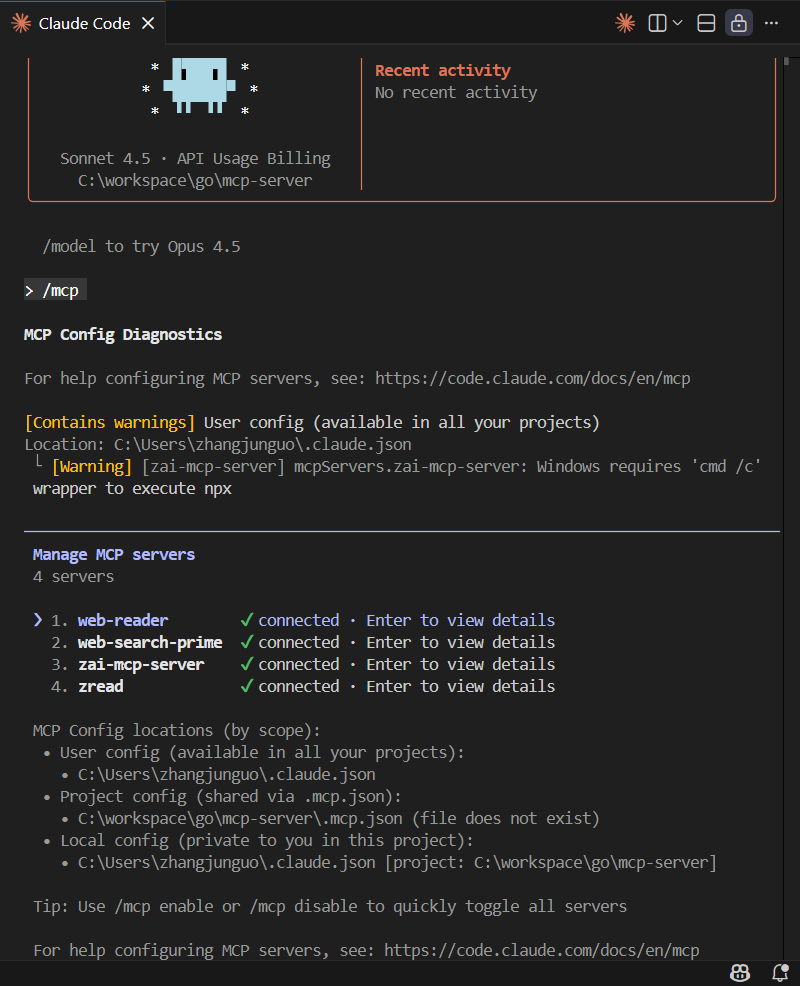
Task: Click the '4 servers' count text
Action: (x=74, y=577)
